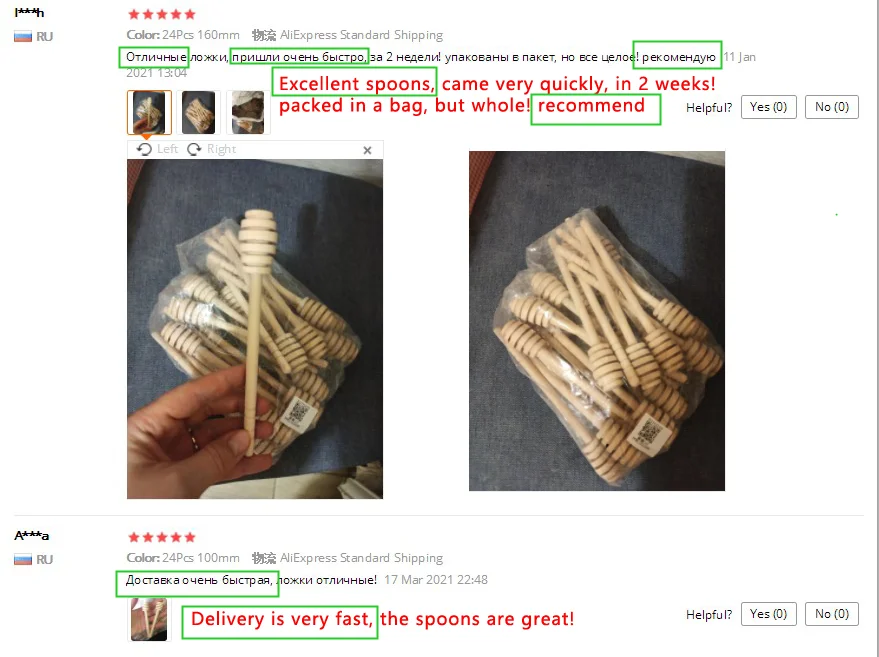Click the logistics icon beside first AliExpress Standard Shipping

pos(264,35)
